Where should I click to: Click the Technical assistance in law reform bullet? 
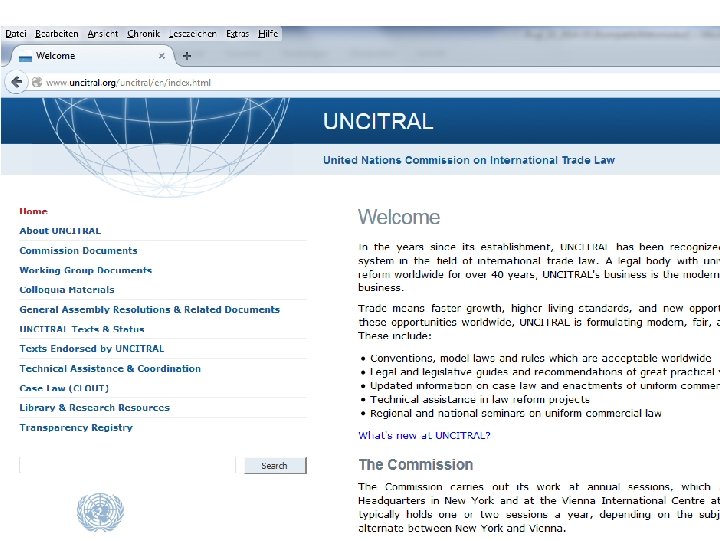pos(480,399)
